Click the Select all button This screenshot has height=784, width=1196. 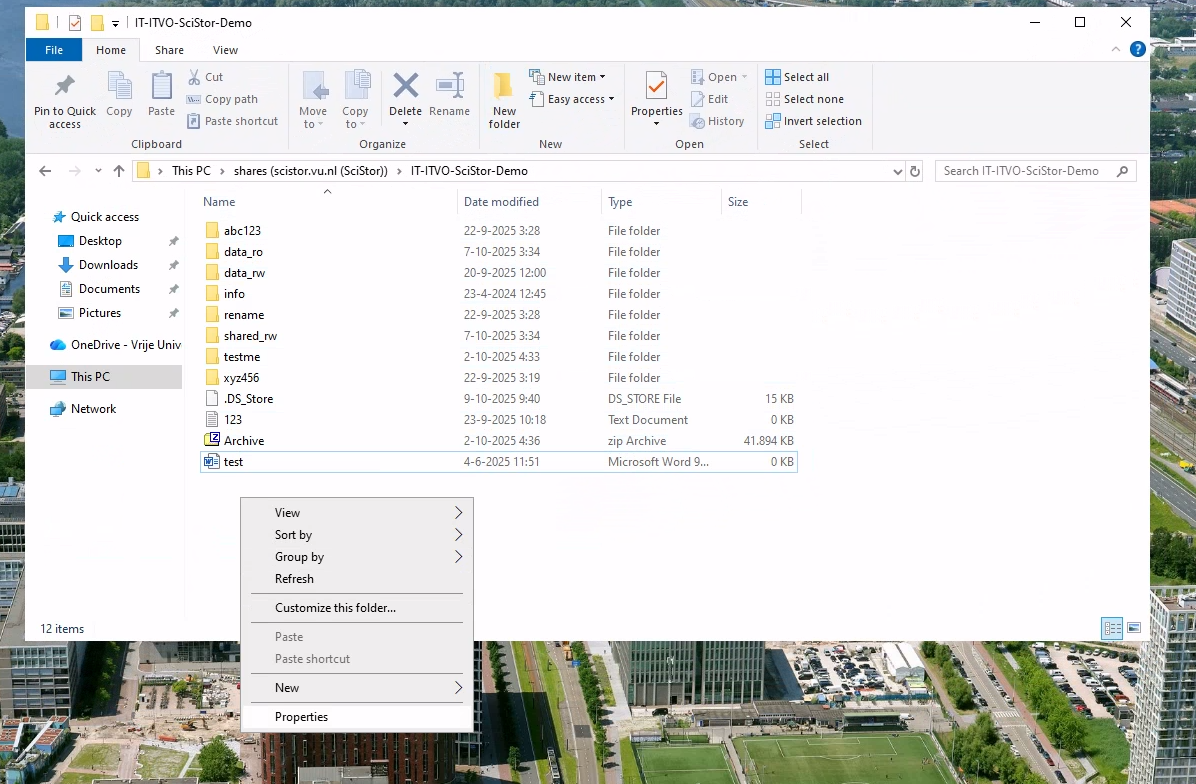click(x=797, y=76)
